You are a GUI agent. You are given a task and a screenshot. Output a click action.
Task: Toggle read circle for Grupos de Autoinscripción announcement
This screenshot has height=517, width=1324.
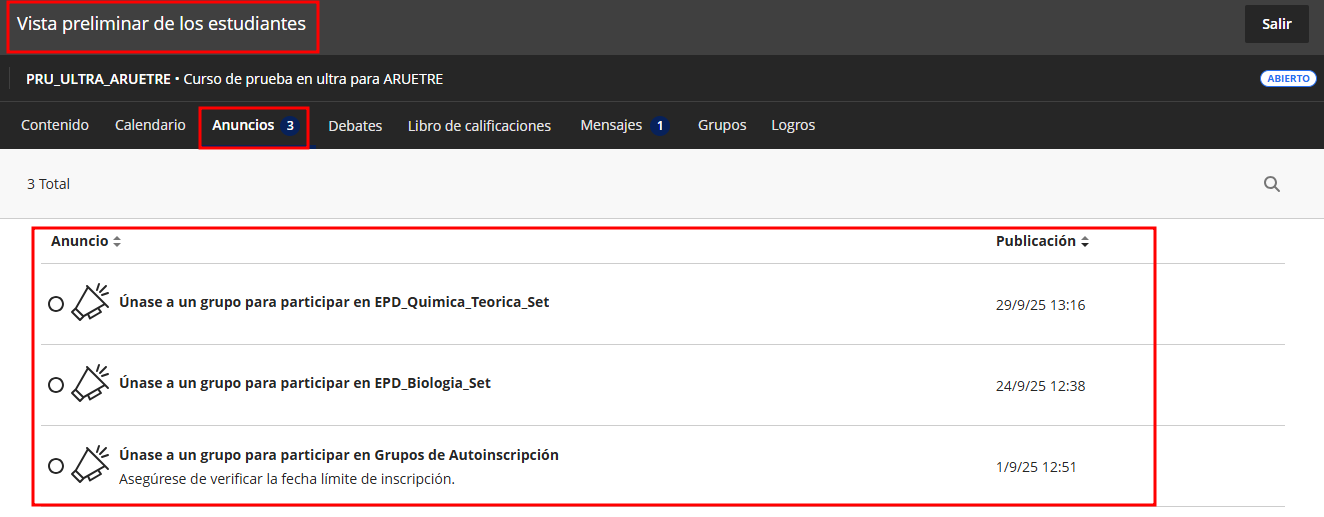(56, 466)
